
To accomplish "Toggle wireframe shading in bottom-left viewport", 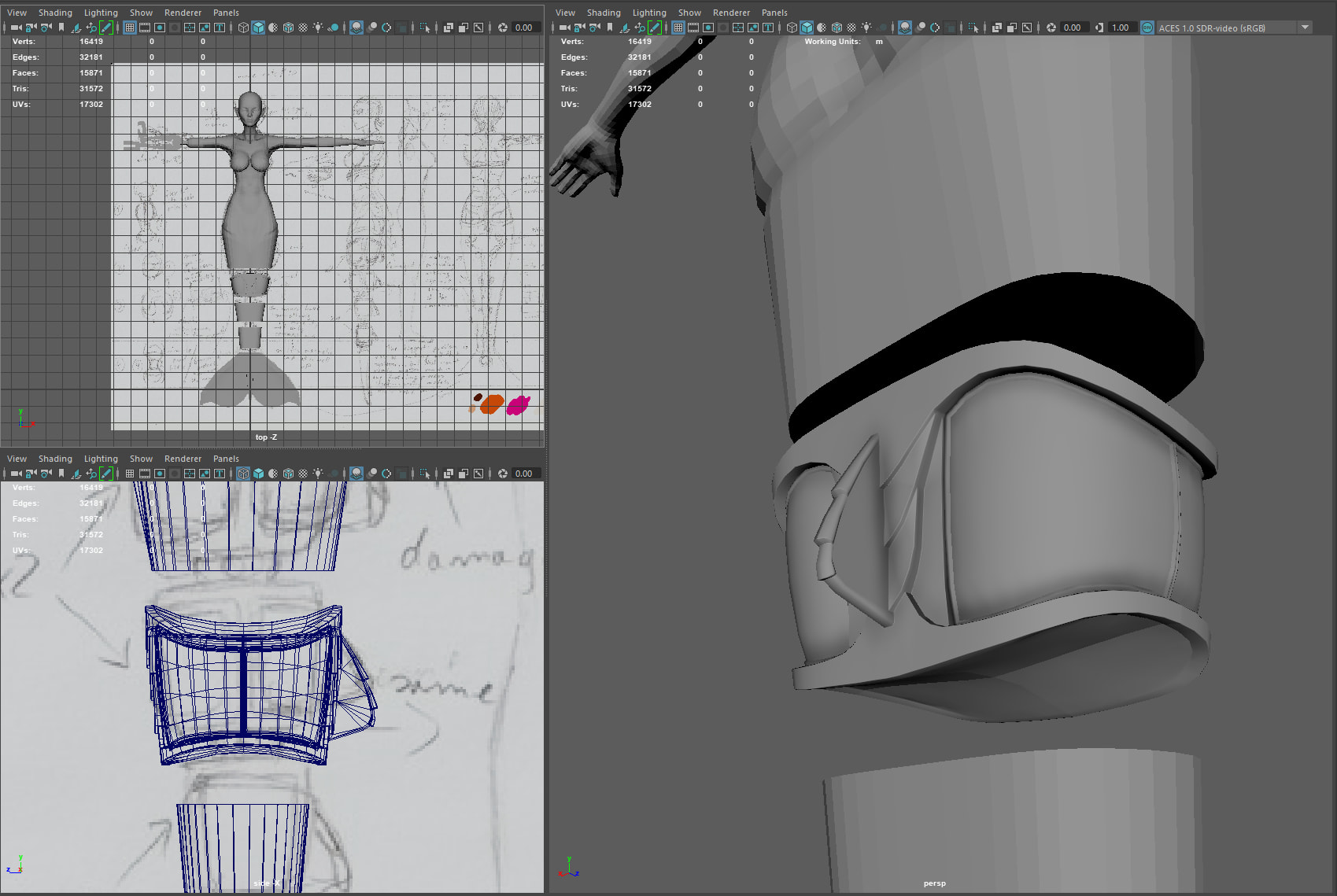I will pyautogui.click(x=243, y=474).
